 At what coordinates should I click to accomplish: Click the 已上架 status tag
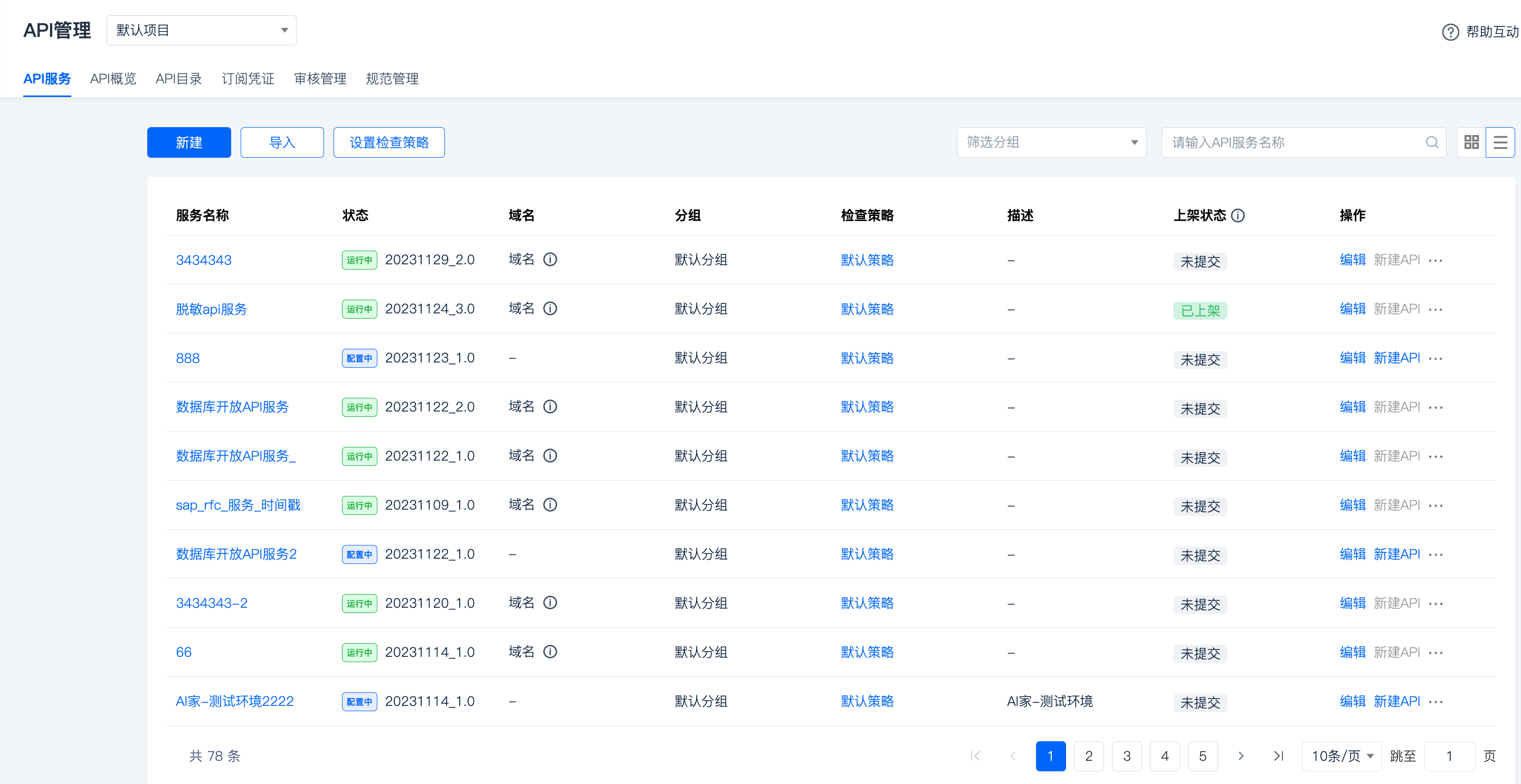(x=1200, y=311)
